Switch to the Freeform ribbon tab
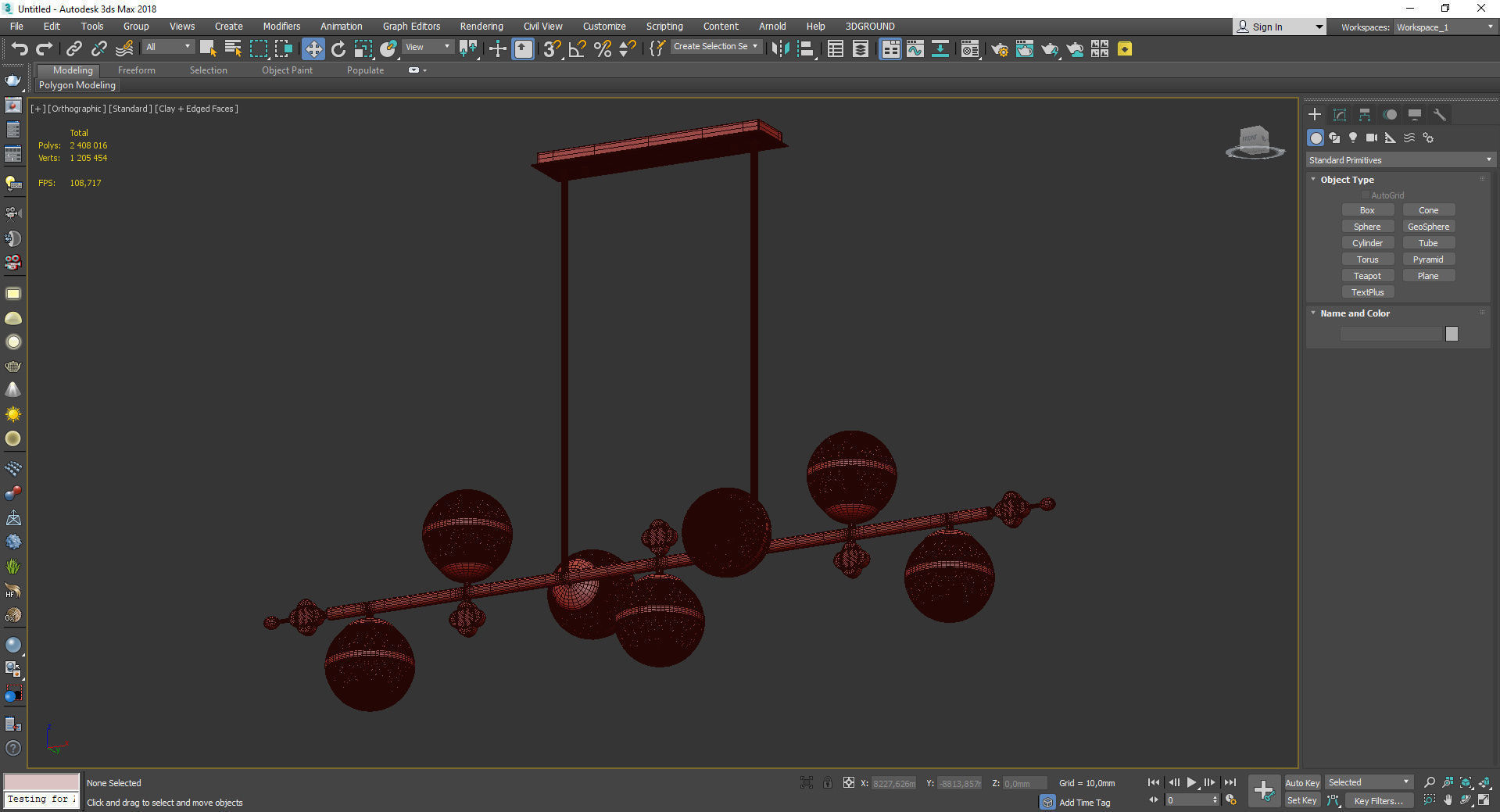 137,70
